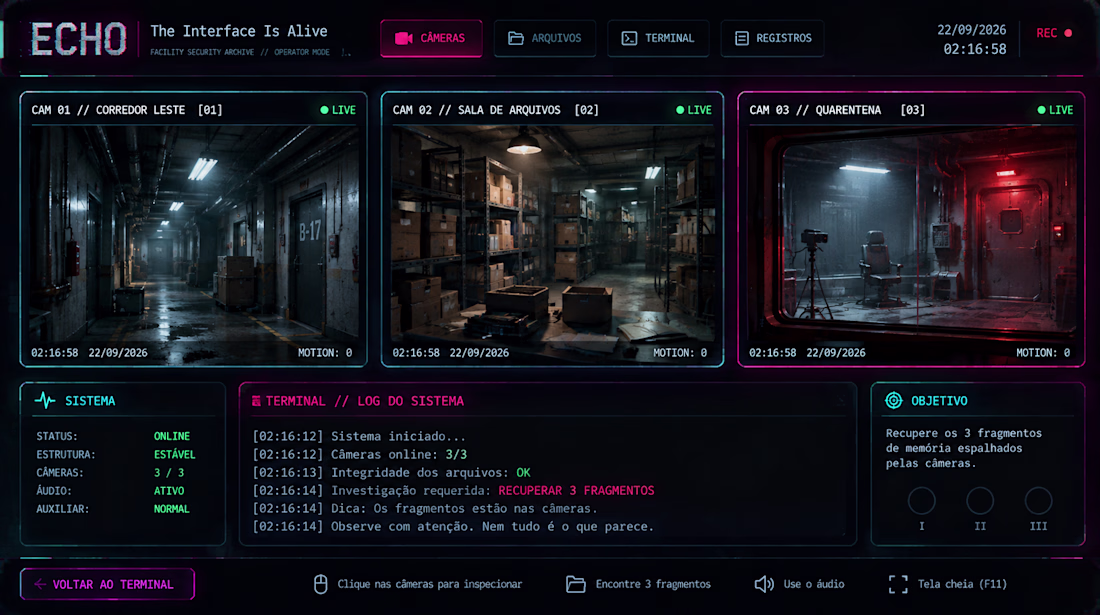This screenshot has width=1100, height=615.
Task: Select fragment slot III circle
Action: click(x=1038, y=501)
